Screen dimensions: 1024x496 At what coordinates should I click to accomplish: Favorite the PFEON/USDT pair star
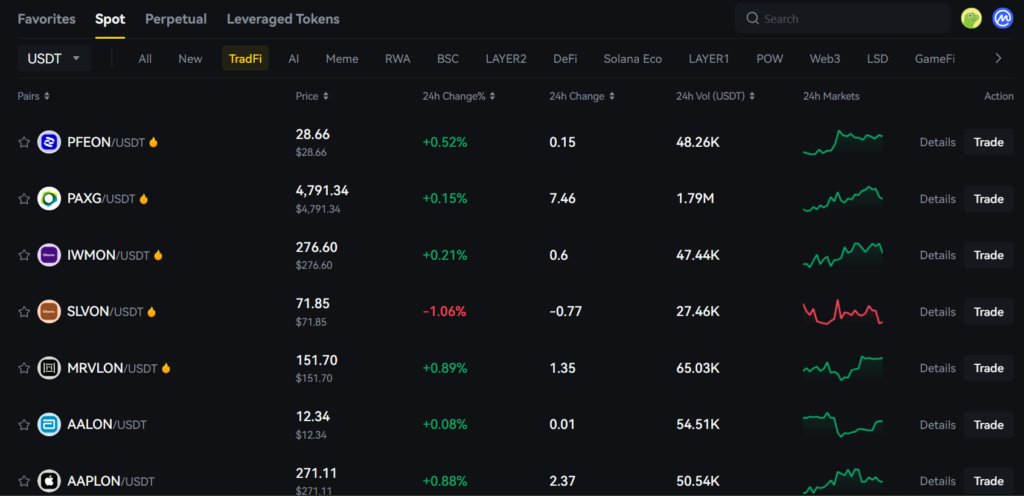pos(24,142)
